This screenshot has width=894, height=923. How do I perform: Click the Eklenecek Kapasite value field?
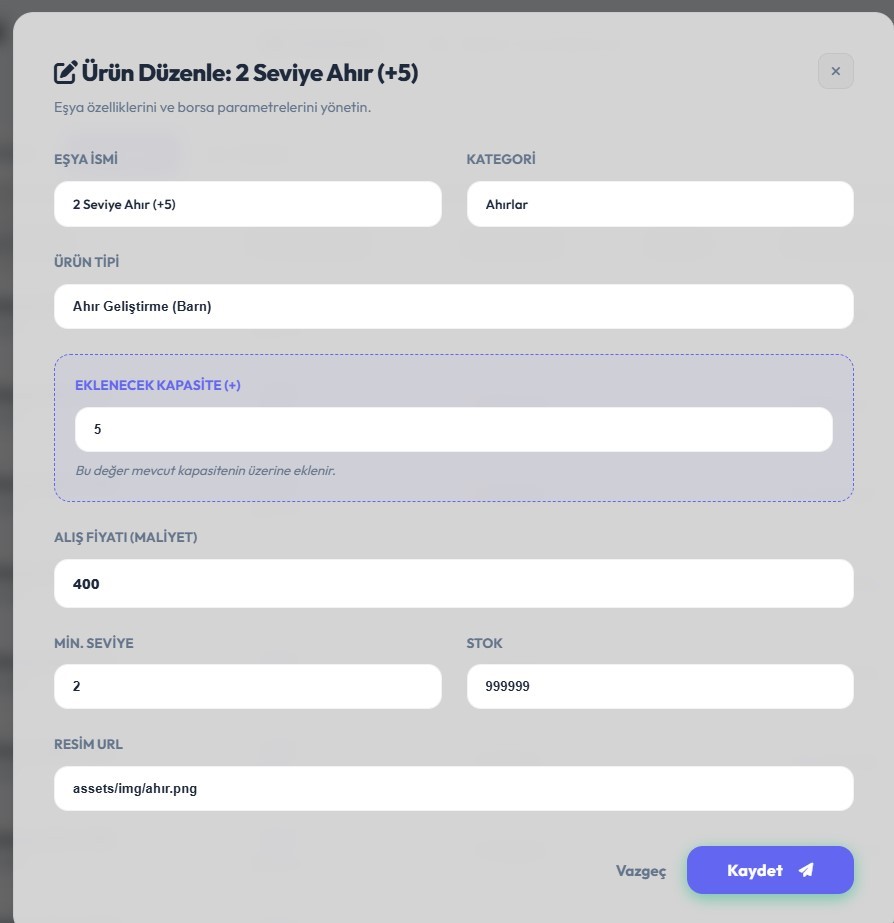(453, 429)
